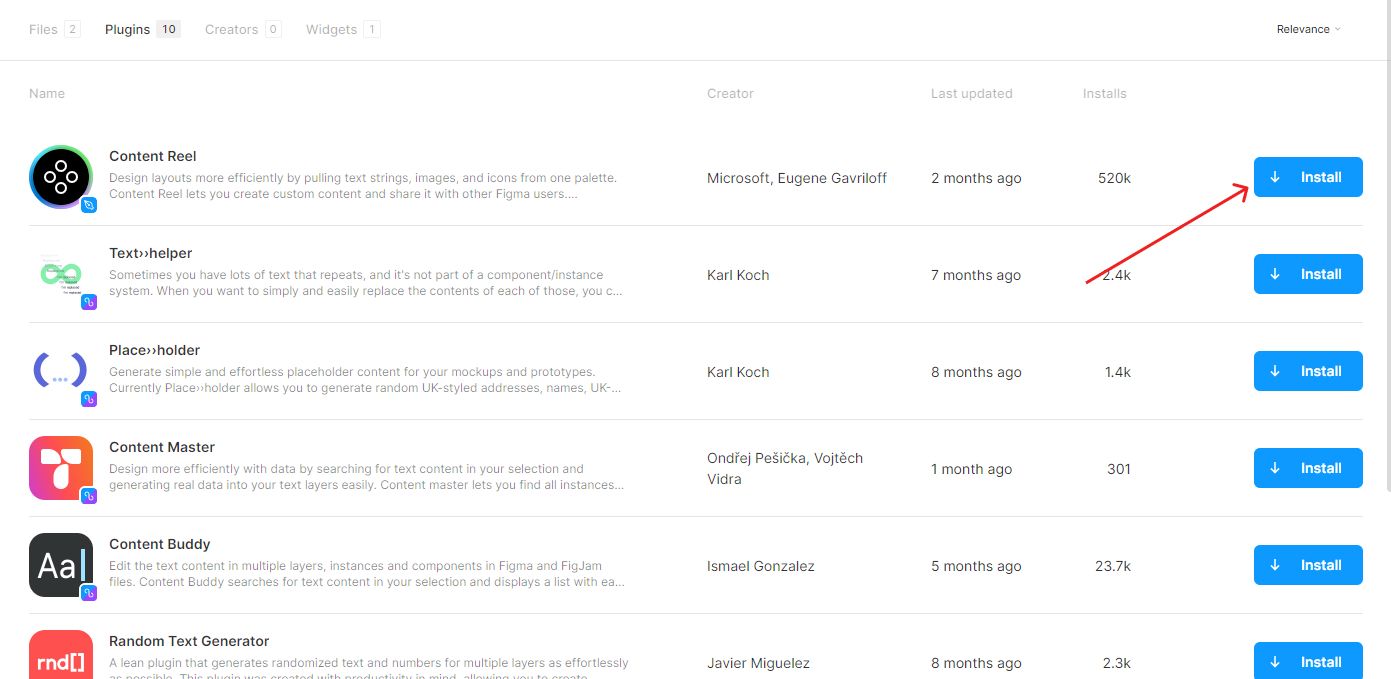Viewport: 1391px width, 679px height.
Task: Click the '7 months ago' date
Action: coord(976,275)
